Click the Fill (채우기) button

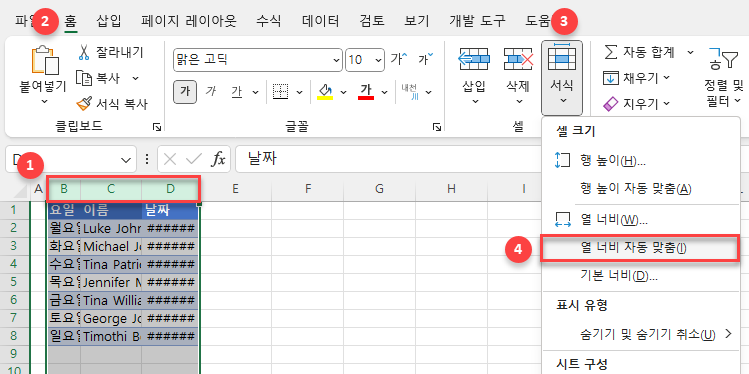coord(636,78)
